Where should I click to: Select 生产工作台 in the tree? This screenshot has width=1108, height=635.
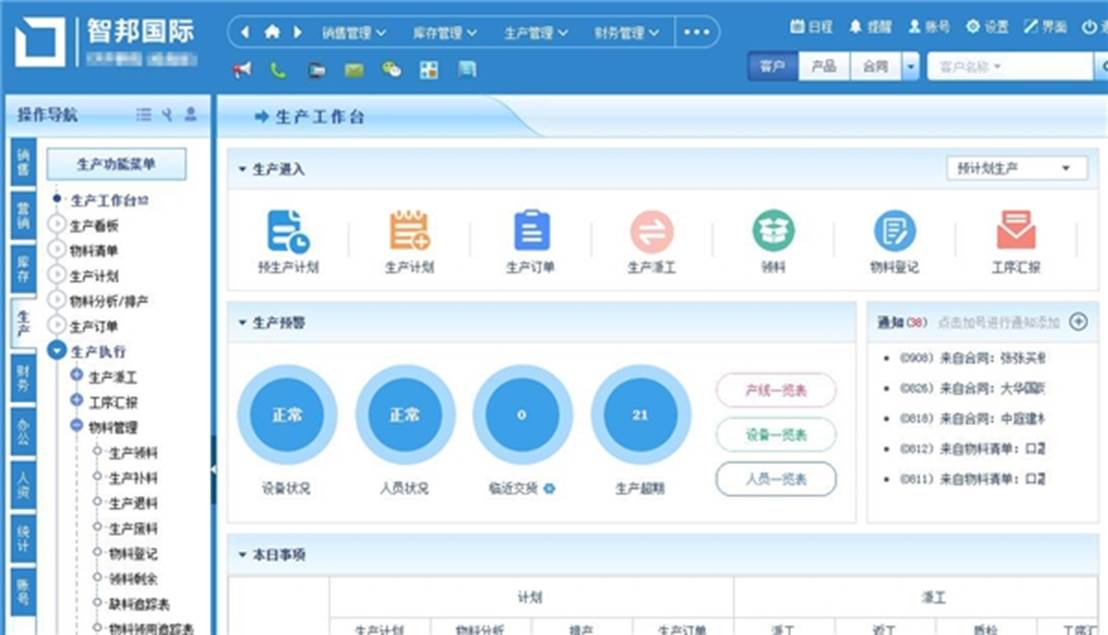tap(110, 200)
